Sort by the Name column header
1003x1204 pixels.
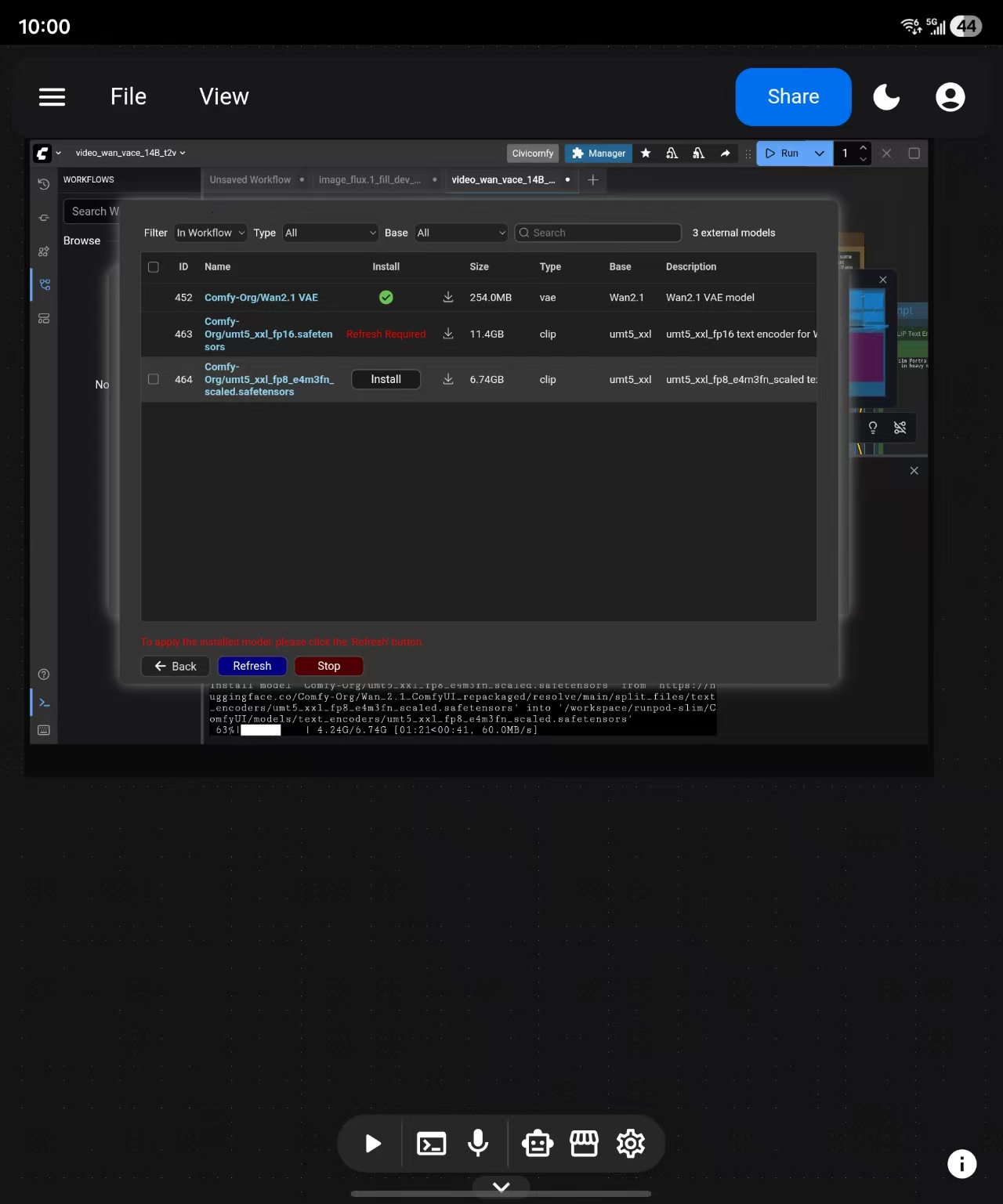[218, 267]
